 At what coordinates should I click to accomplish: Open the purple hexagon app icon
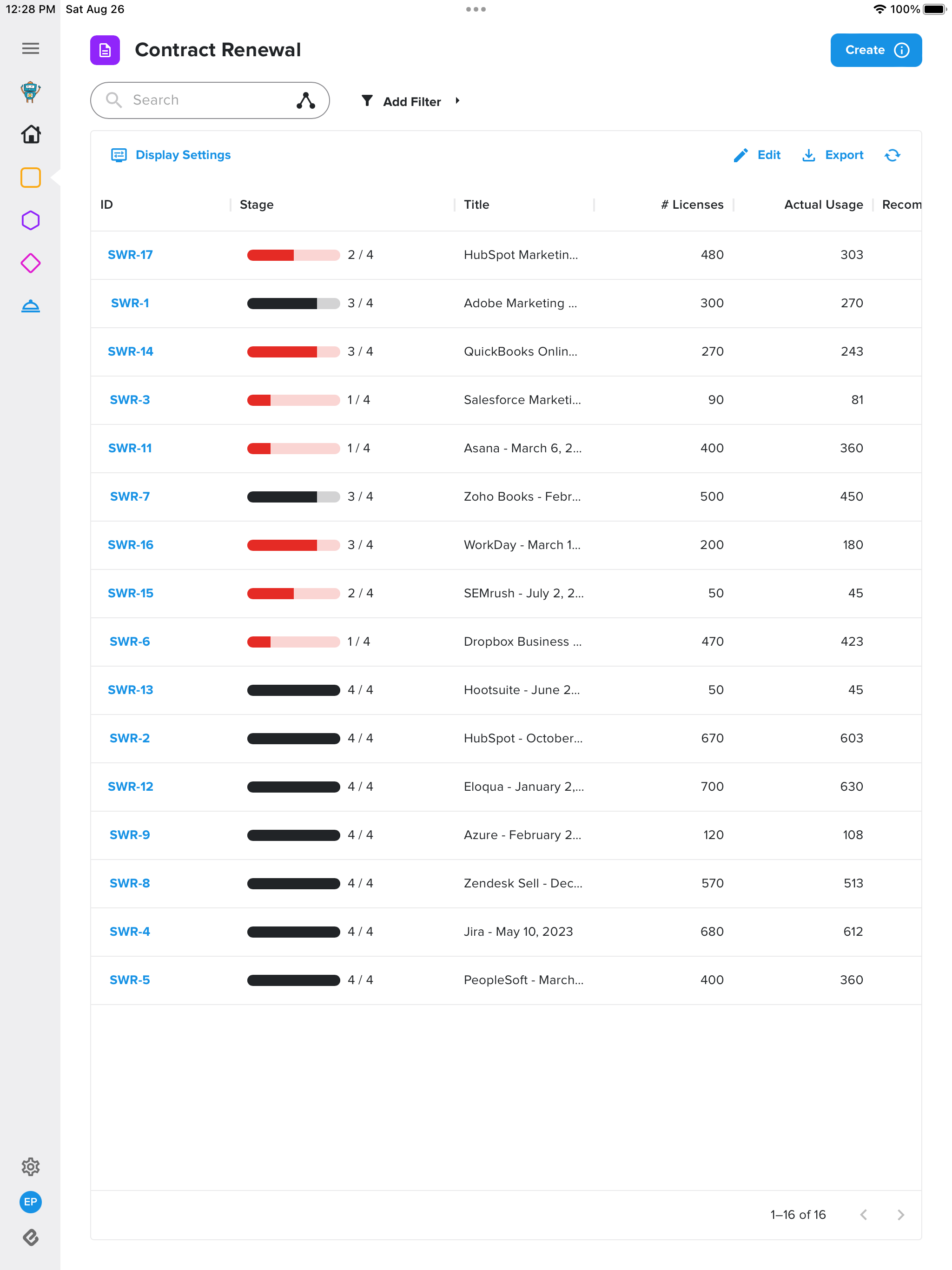click(x=30, y=220)
